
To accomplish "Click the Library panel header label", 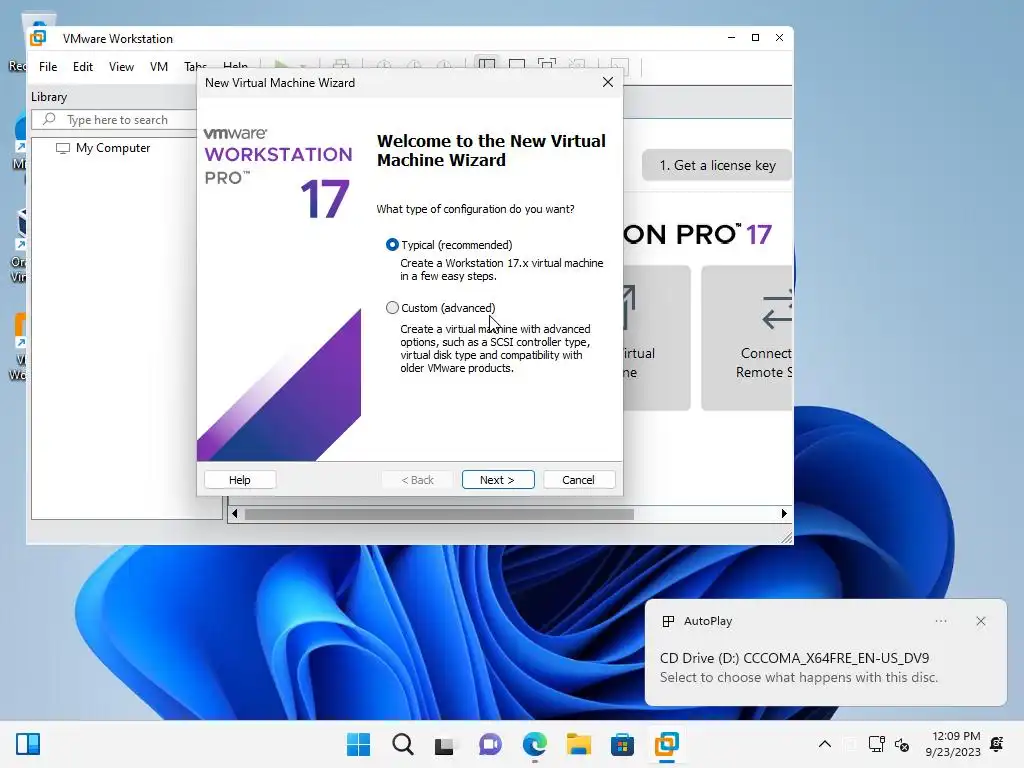I will [49, 97].
